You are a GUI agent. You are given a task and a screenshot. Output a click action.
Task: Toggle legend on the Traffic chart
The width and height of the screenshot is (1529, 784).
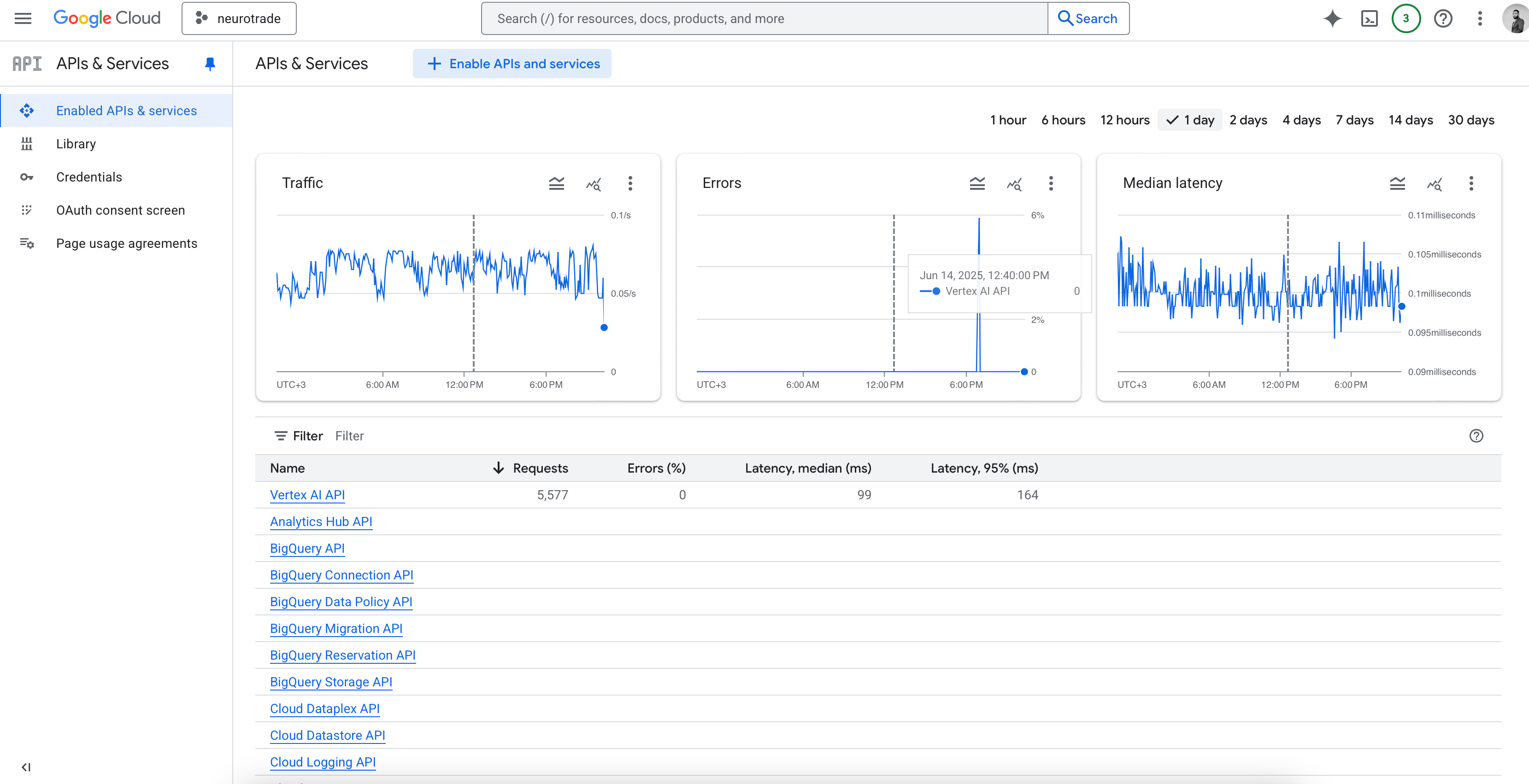[x=556, y=183]
